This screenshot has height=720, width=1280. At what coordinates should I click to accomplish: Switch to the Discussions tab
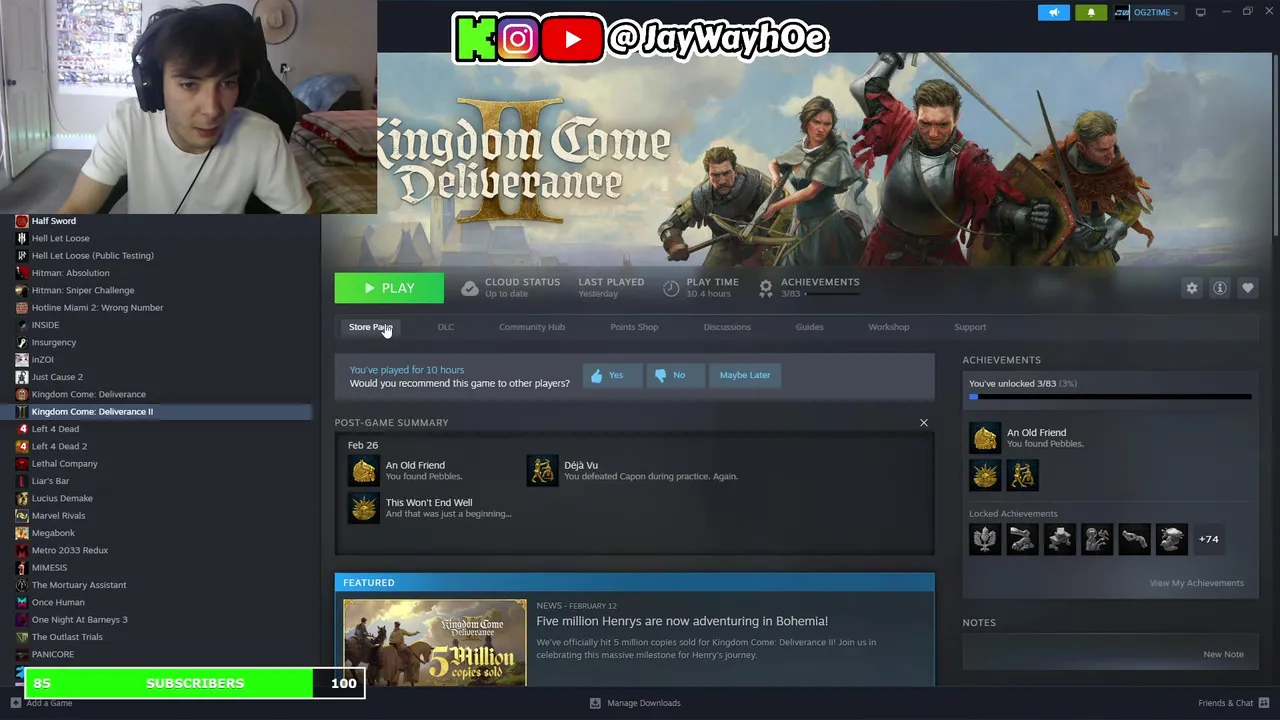[727, 327]
